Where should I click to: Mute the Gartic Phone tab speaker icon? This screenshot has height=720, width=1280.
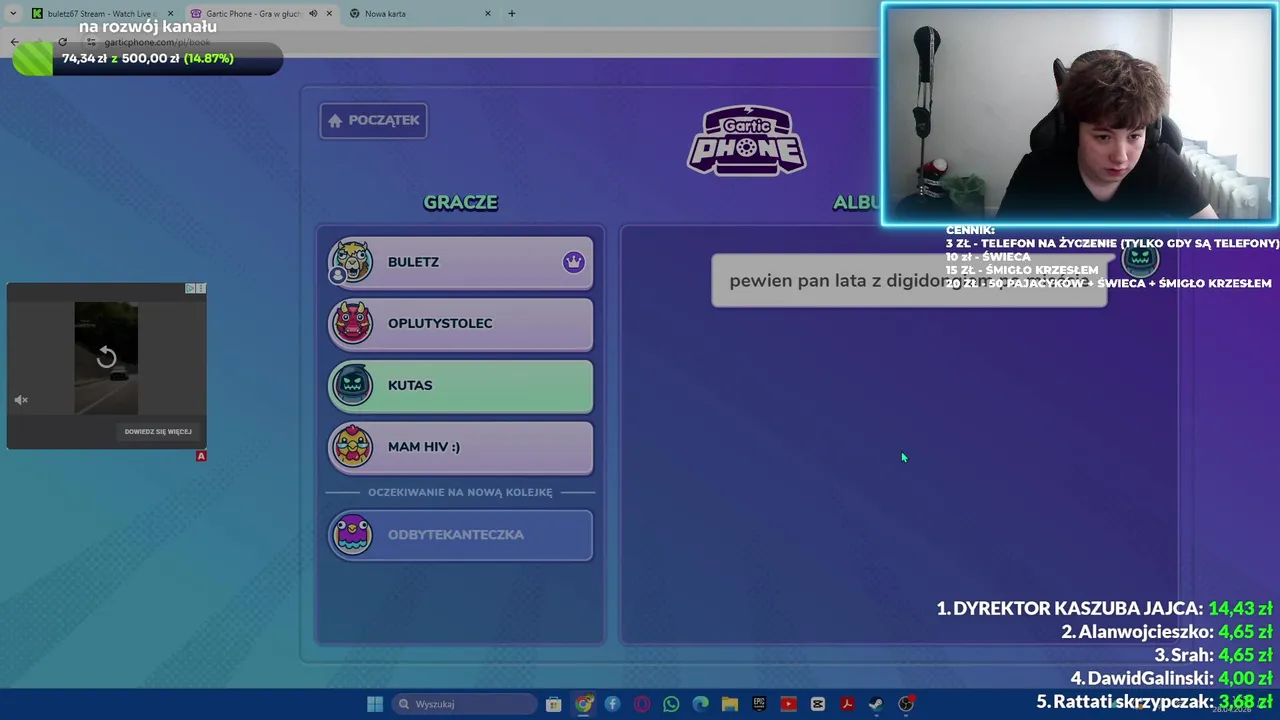[313, 14]
